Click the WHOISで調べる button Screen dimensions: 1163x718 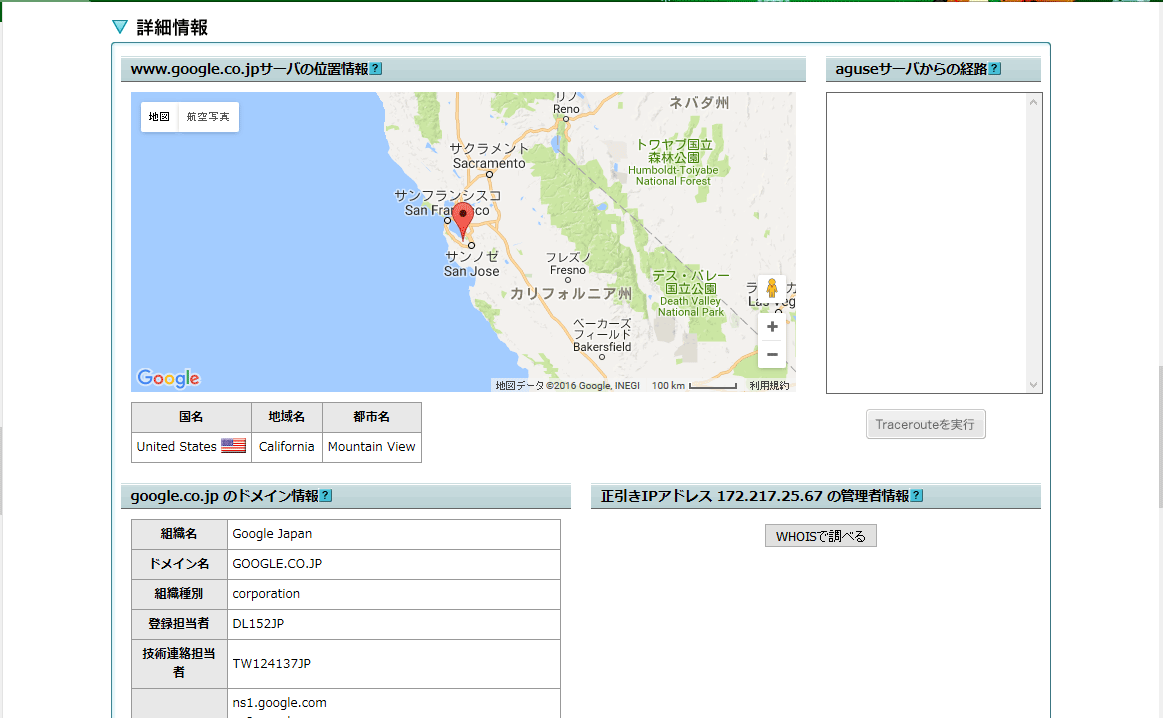coord(820,536)
